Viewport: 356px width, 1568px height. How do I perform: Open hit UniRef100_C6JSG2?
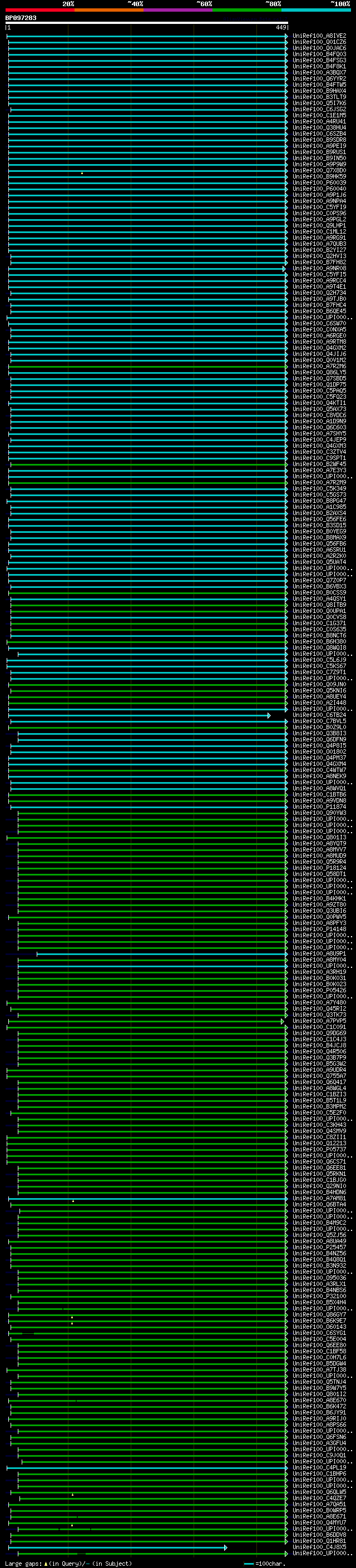[319, 110]
